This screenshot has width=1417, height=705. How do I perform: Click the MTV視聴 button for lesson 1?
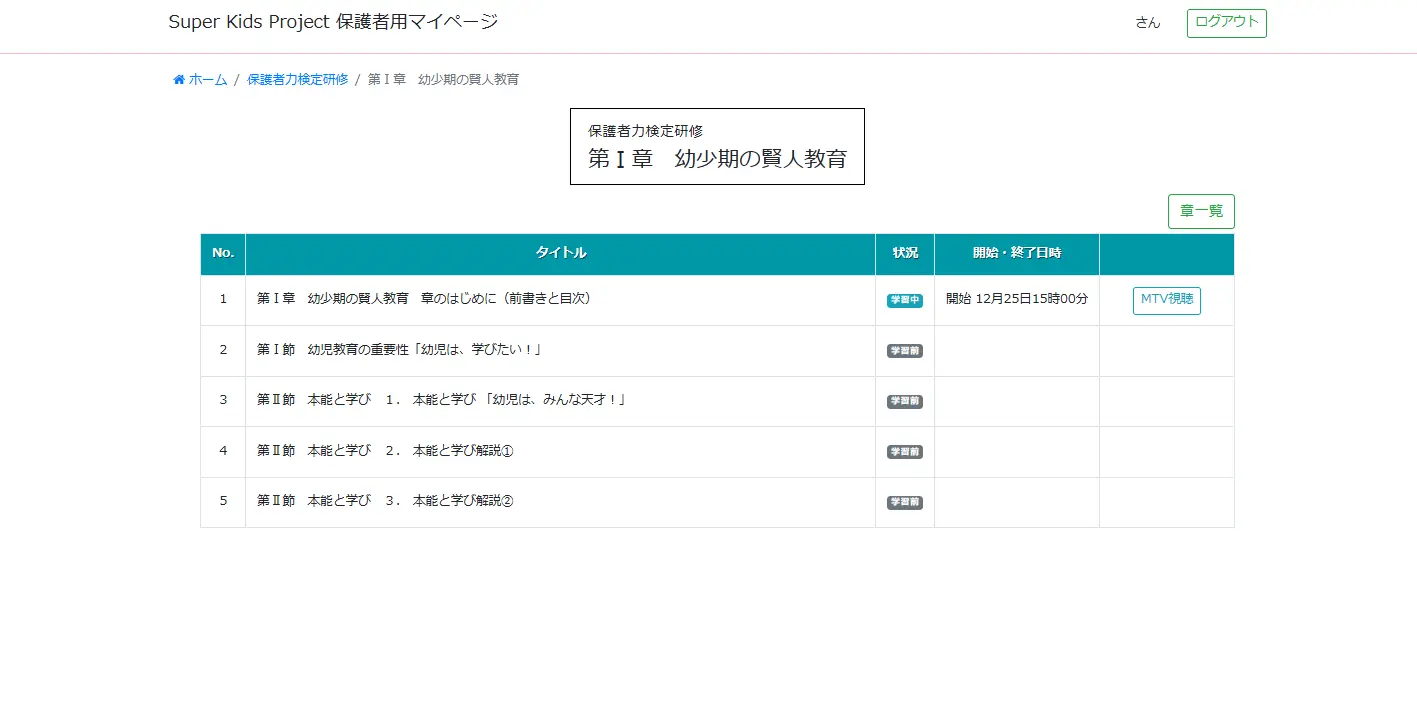point(1166,300)
